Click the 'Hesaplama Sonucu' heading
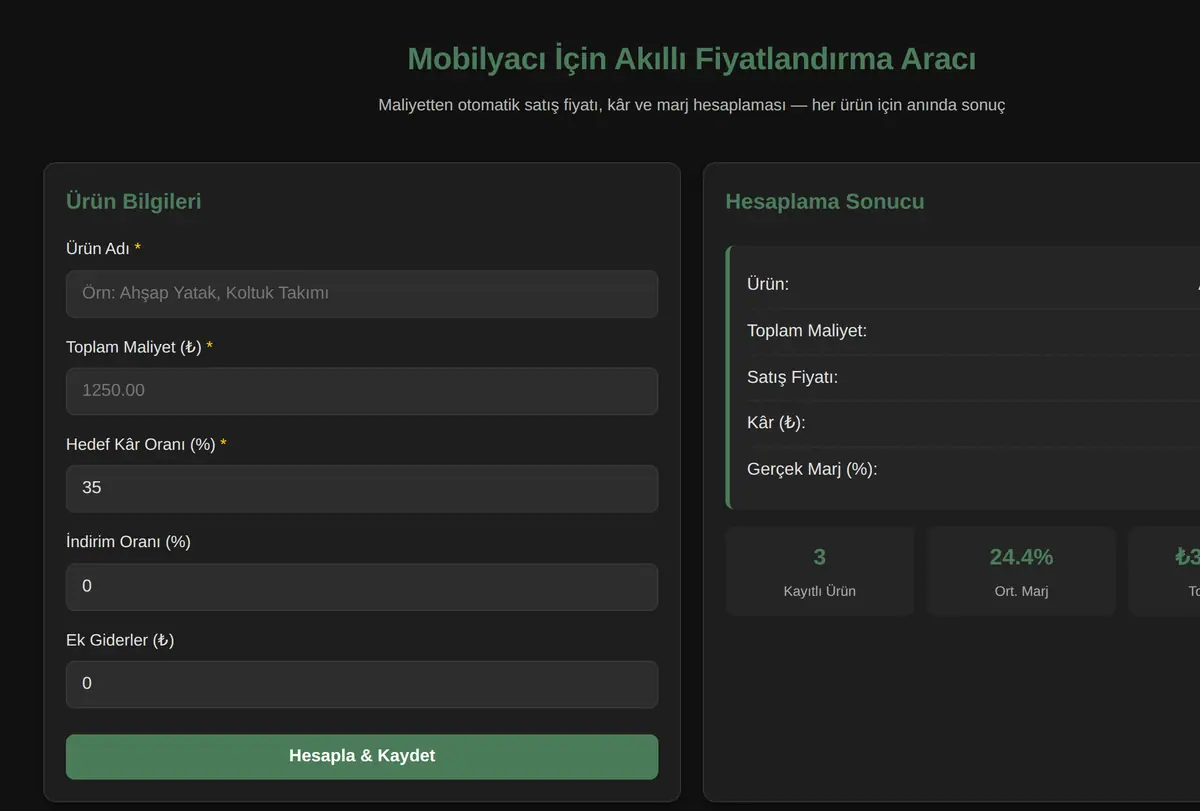Image resolution: width=1200 pixels, height=811 pixels. tap(824, 201)
